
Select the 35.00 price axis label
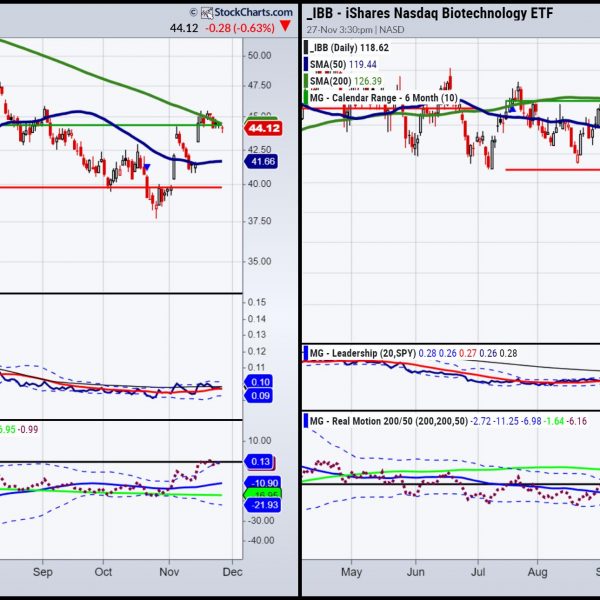tap(259, 261)
